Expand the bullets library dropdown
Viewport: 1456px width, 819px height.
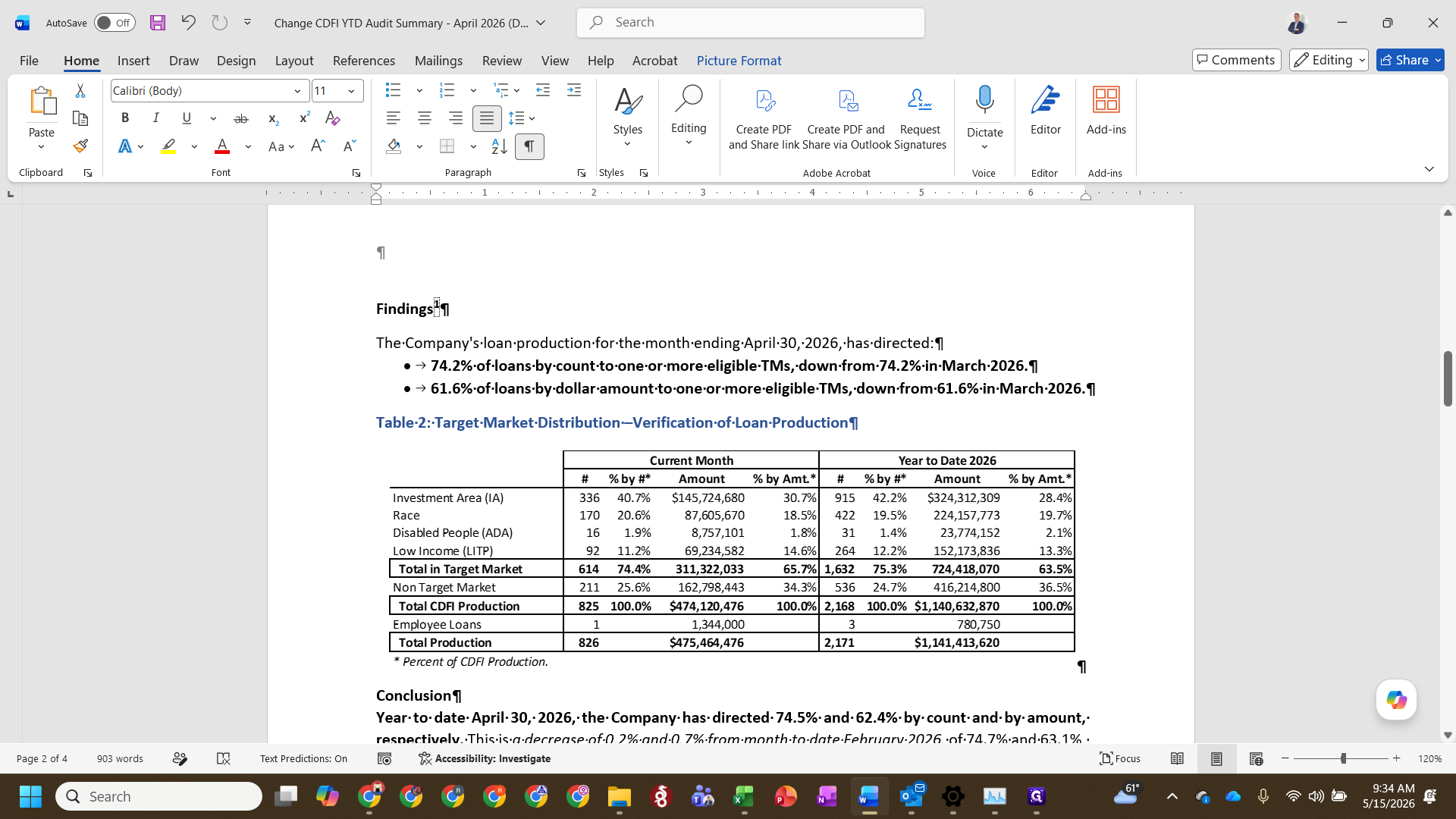(419, 91)
